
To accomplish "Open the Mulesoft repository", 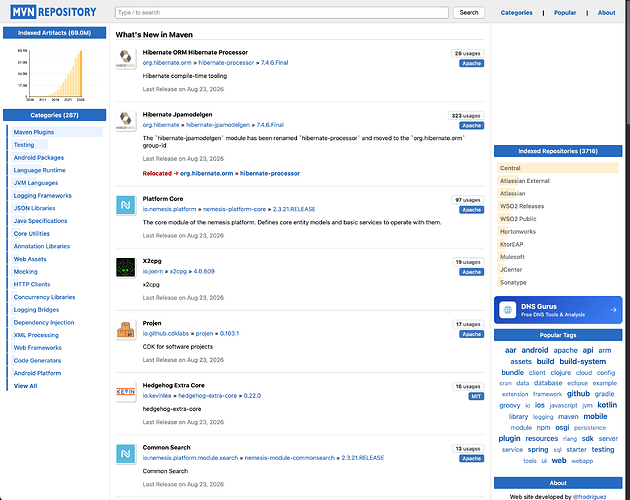I will click(x=512, y=257).
